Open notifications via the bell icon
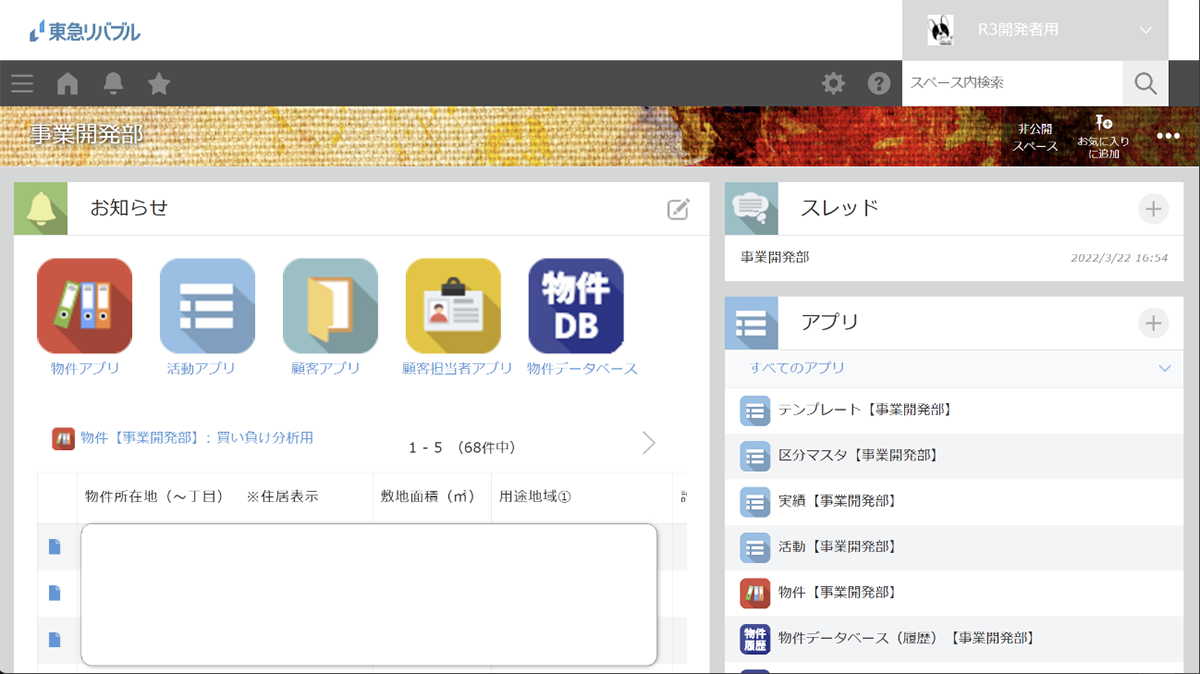1200x674 pixels. pos(113,84)
